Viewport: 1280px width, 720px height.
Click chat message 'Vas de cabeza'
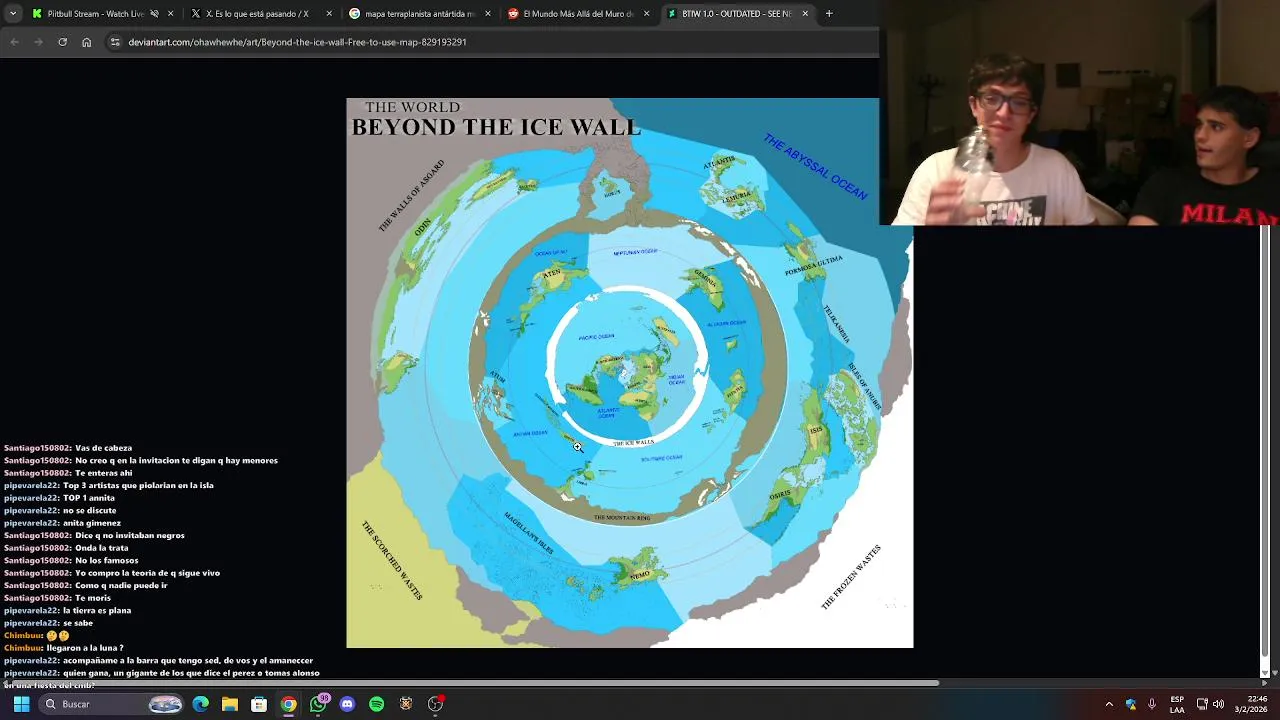tap(103, 448)
